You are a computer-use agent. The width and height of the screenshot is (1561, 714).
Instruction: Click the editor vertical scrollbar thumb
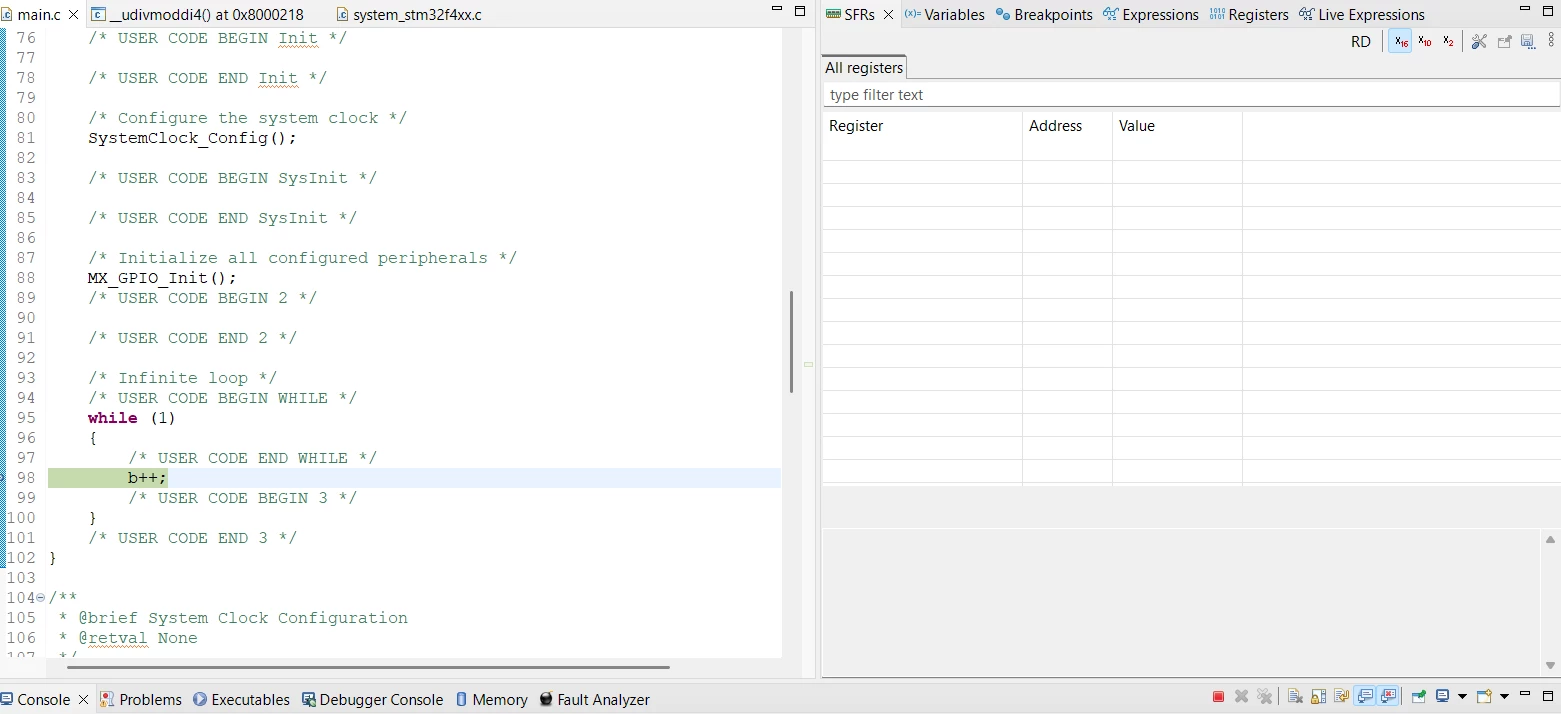(791, 342)
